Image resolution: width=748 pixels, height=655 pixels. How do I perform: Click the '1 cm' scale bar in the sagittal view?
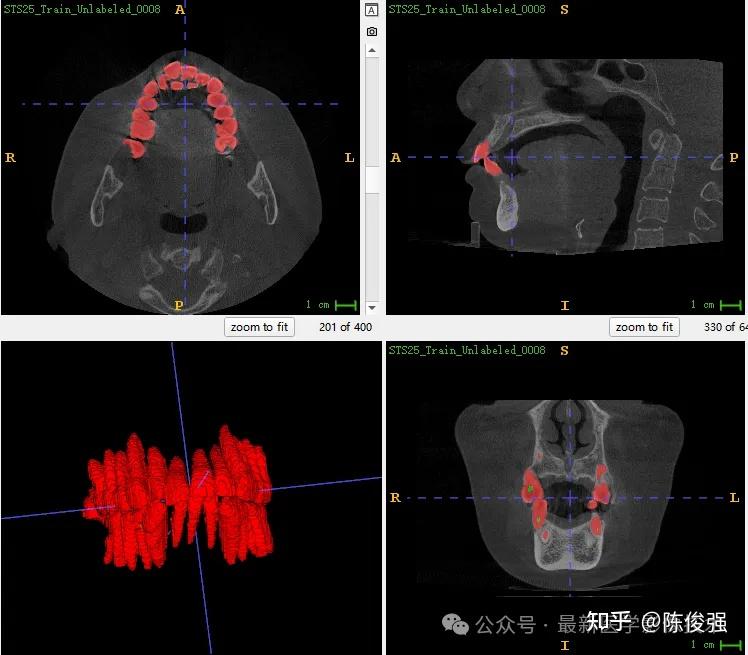716,304
